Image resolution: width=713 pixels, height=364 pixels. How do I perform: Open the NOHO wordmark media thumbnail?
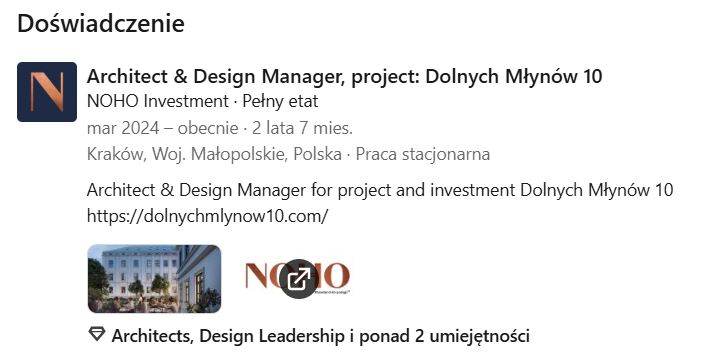[x=298, y=278]
